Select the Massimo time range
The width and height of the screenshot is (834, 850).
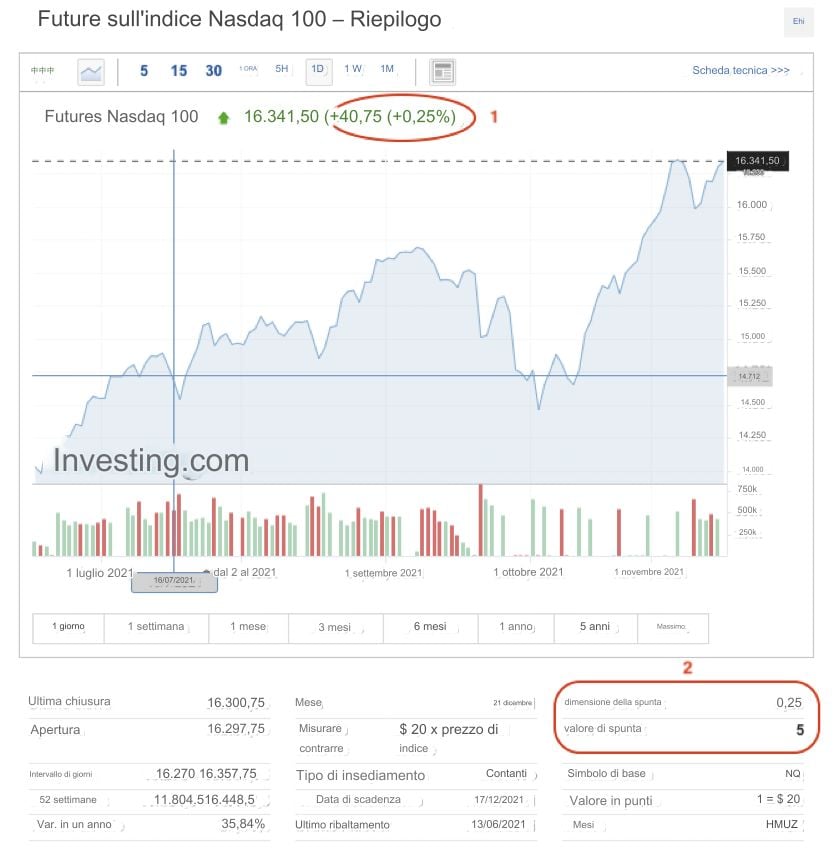pos(672,627)
